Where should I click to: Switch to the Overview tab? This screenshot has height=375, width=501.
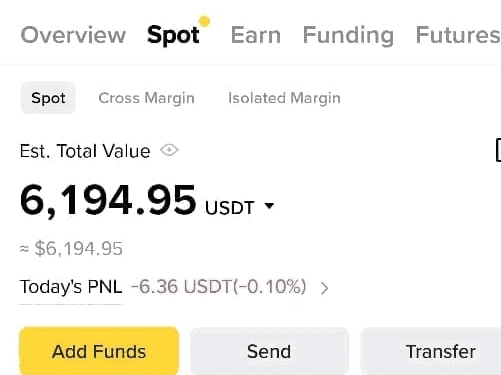pos(73,35)
